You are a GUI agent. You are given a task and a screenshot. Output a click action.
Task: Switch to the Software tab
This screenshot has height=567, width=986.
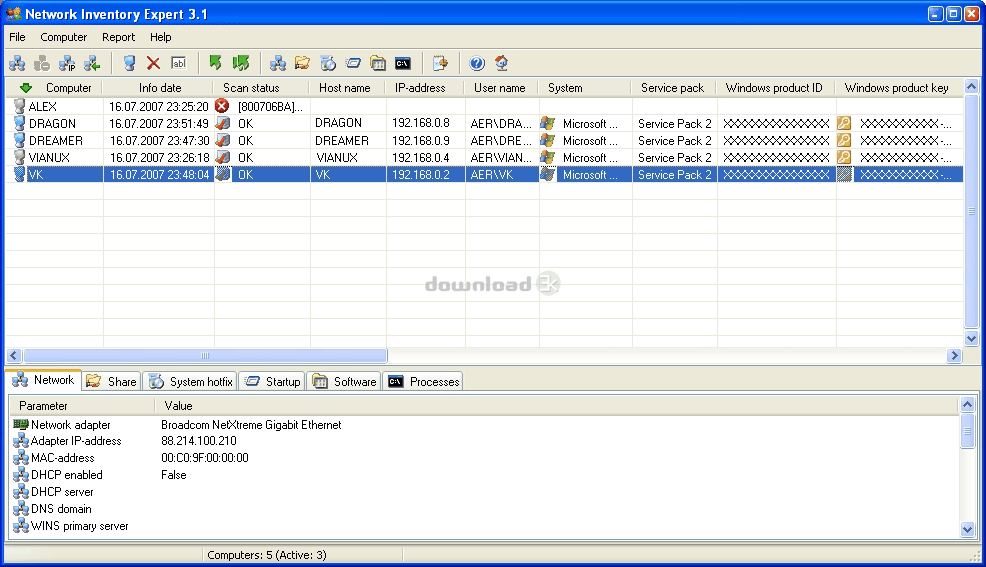(x=344, y=382)
